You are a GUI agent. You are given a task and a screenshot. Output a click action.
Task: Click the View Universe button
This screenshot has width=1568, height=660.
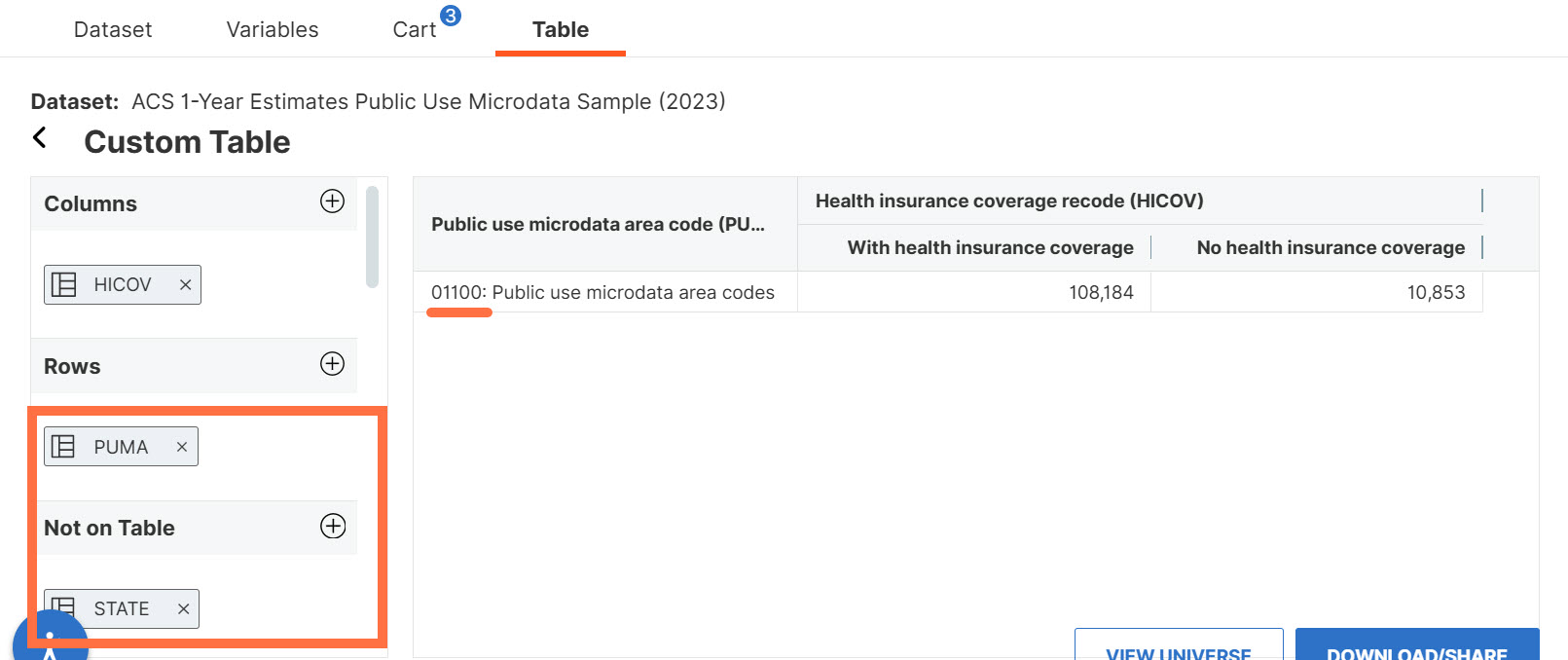[x=1179, y=644]
